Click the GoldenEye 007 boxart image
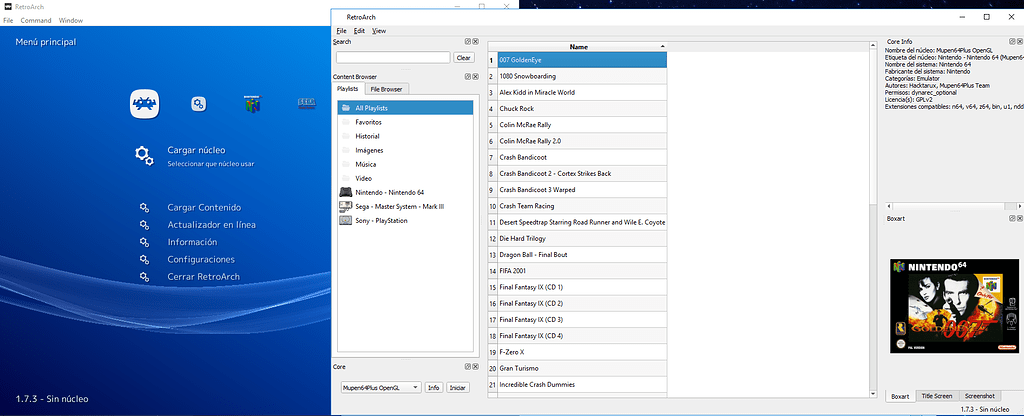 (954, 306)
